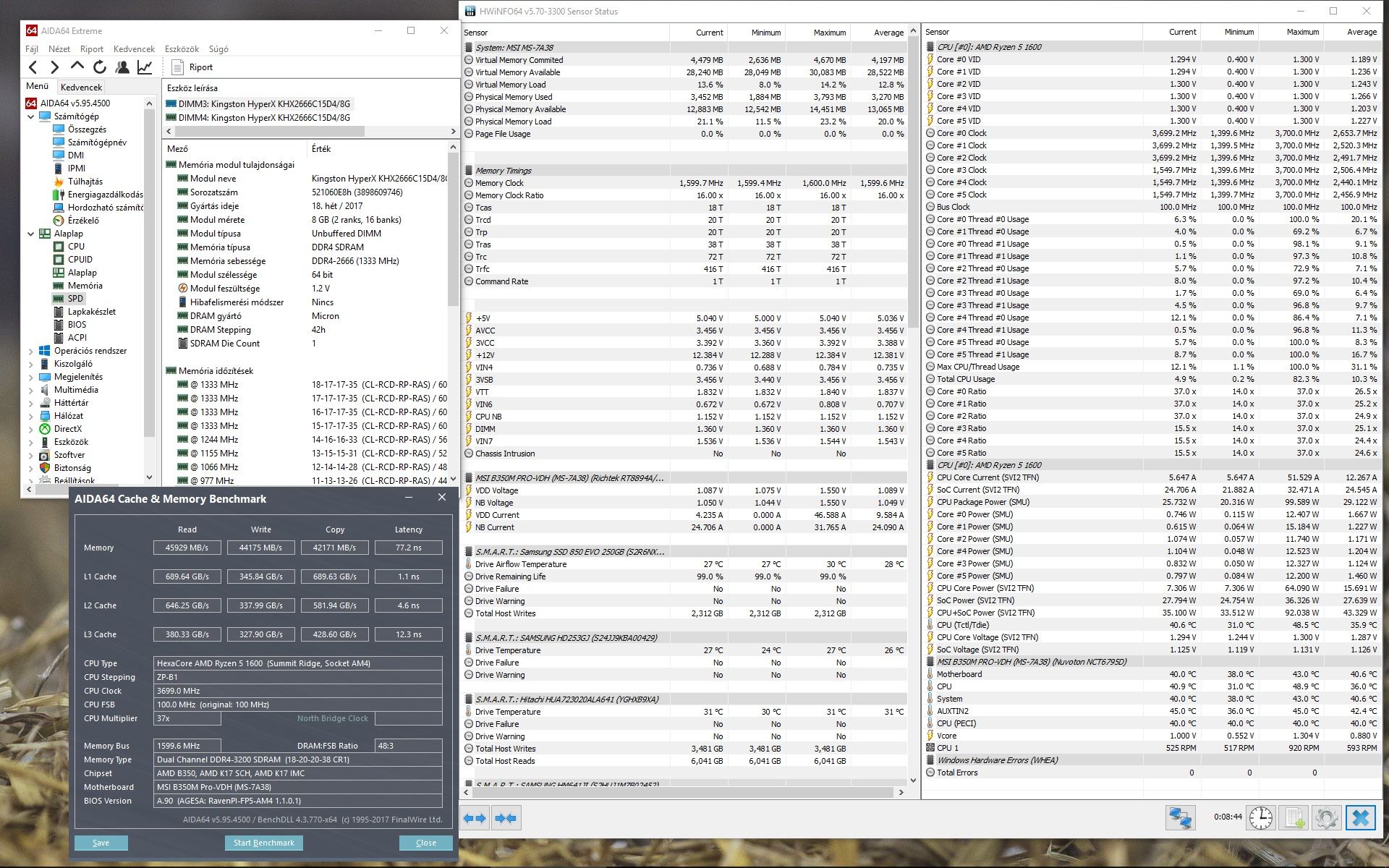Expand the Multimédia tree node
Image resolution: width=1389 pixels, height=868 pixels.
(x=31, y=390)
